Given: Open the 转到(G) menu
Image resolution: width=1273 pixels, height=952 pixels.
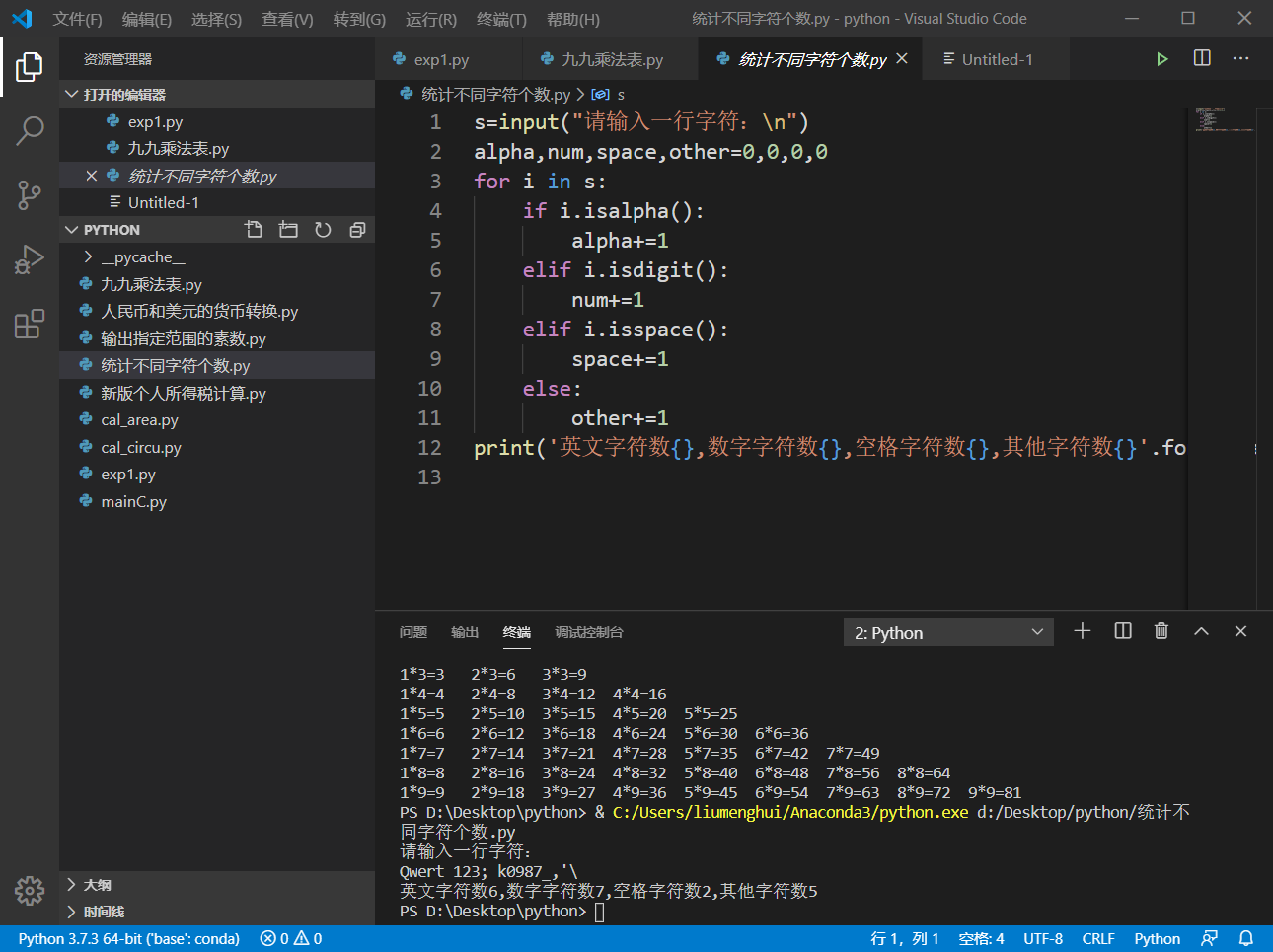Looking at the screenshot, I should (359, 19).
